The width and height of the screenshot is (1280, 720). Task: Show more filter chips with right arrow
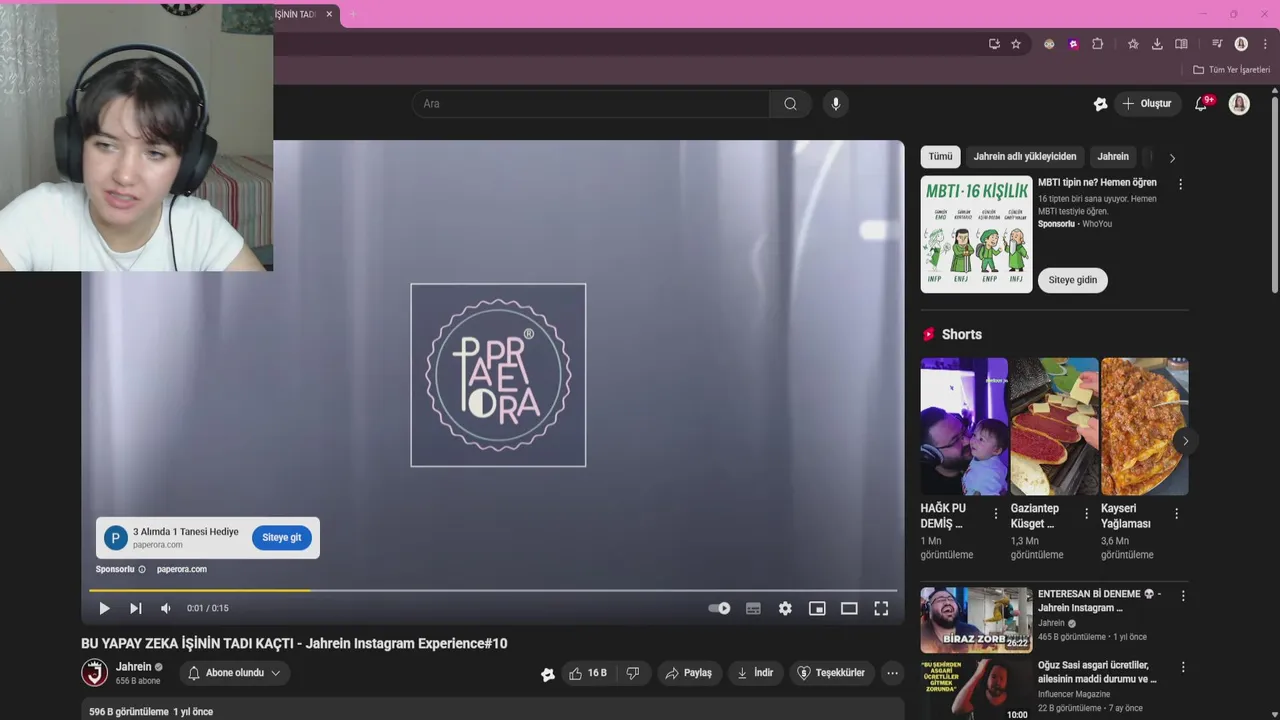(x=1172, y=158)
